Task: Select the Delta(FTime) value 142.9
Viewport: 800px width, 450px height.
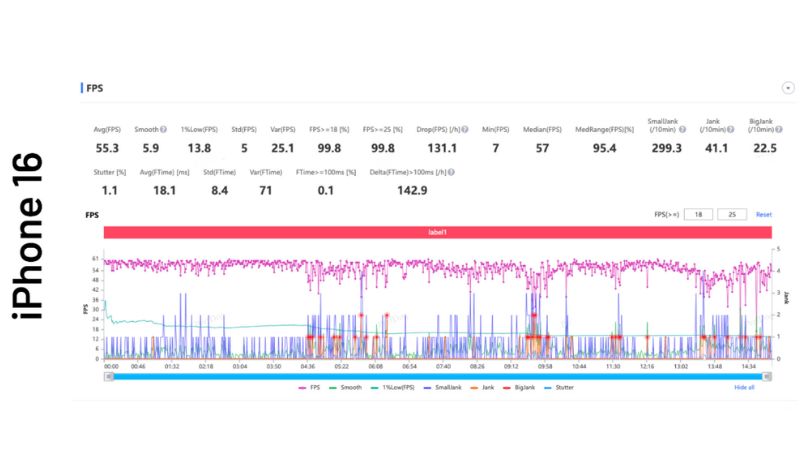Action: 412,191
